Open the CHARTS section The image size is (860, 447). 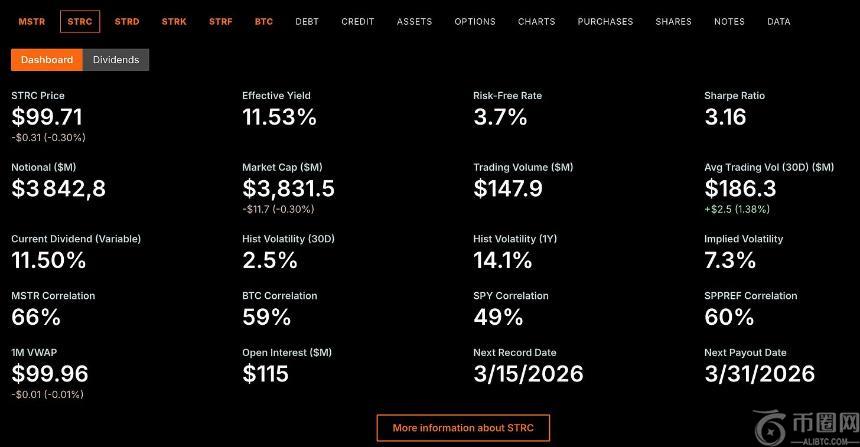click(537, 21)
